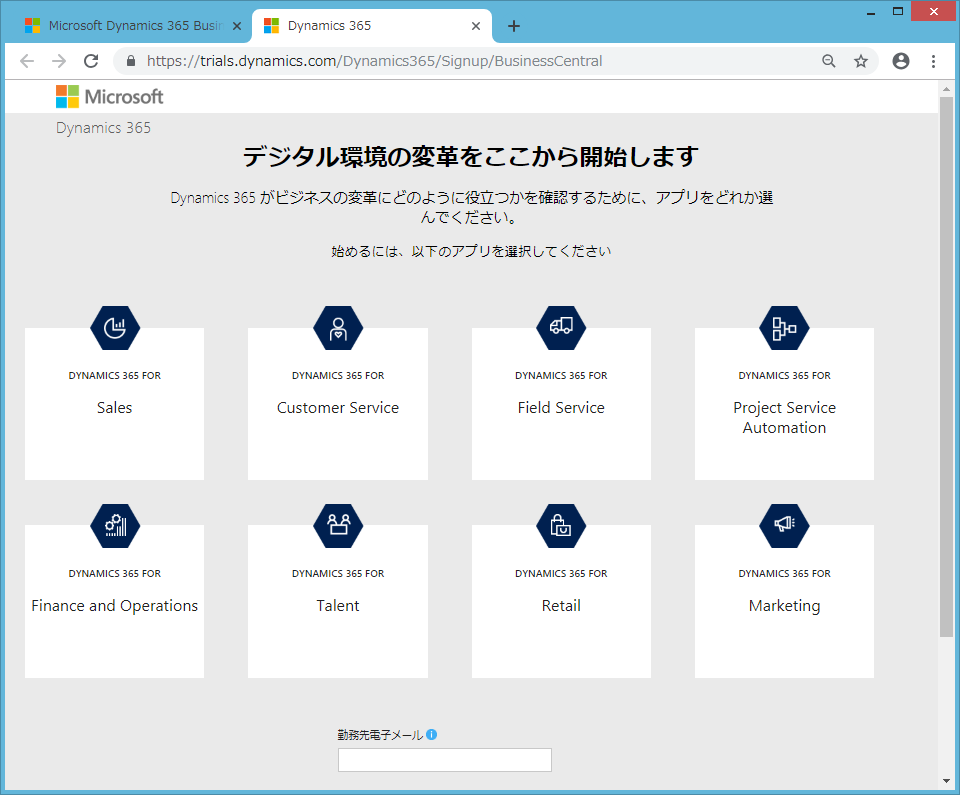960x795 pixels.
Task: Click the padlock site info icon
Action: [130, 61]
